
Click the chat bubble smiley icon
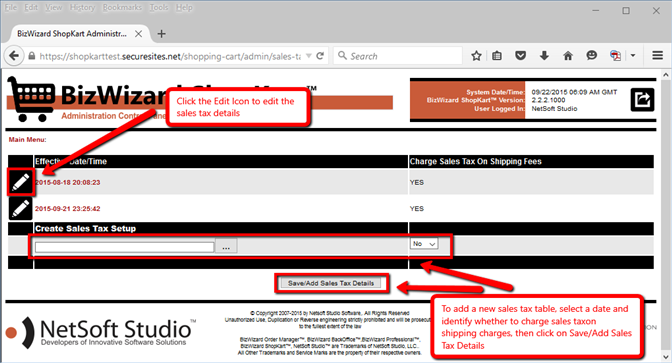[591, 56]
